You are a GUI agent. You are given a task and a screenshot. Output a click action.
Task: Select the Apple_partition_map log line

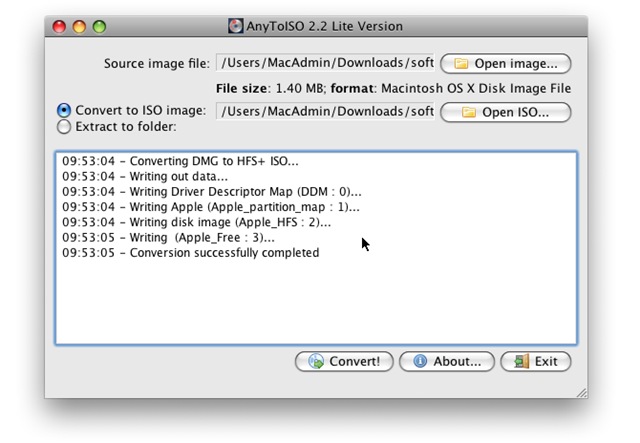[x=210, y=207]
